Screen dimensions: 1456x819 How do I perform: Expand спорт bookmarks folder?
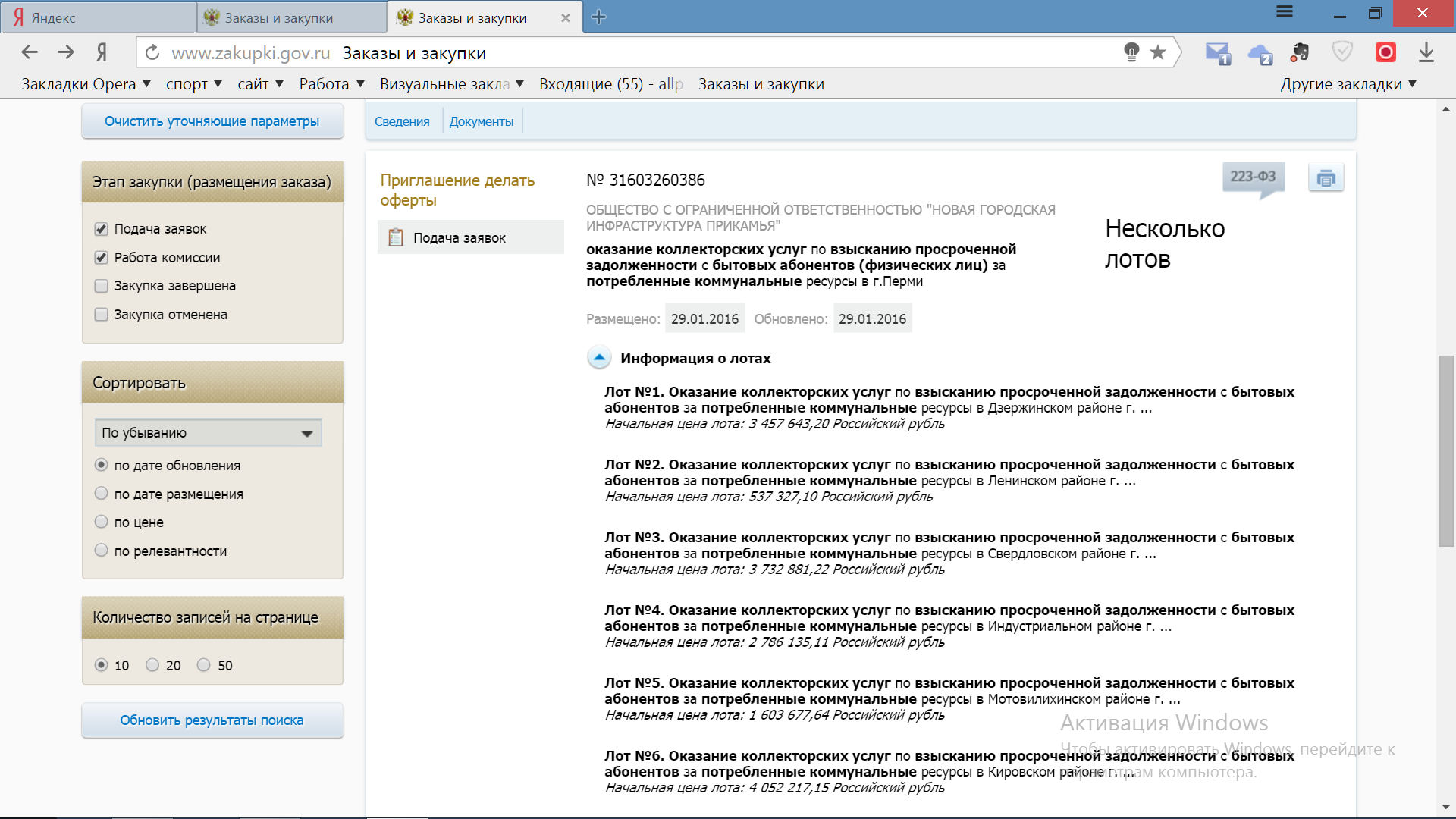(x=193, y=84)
